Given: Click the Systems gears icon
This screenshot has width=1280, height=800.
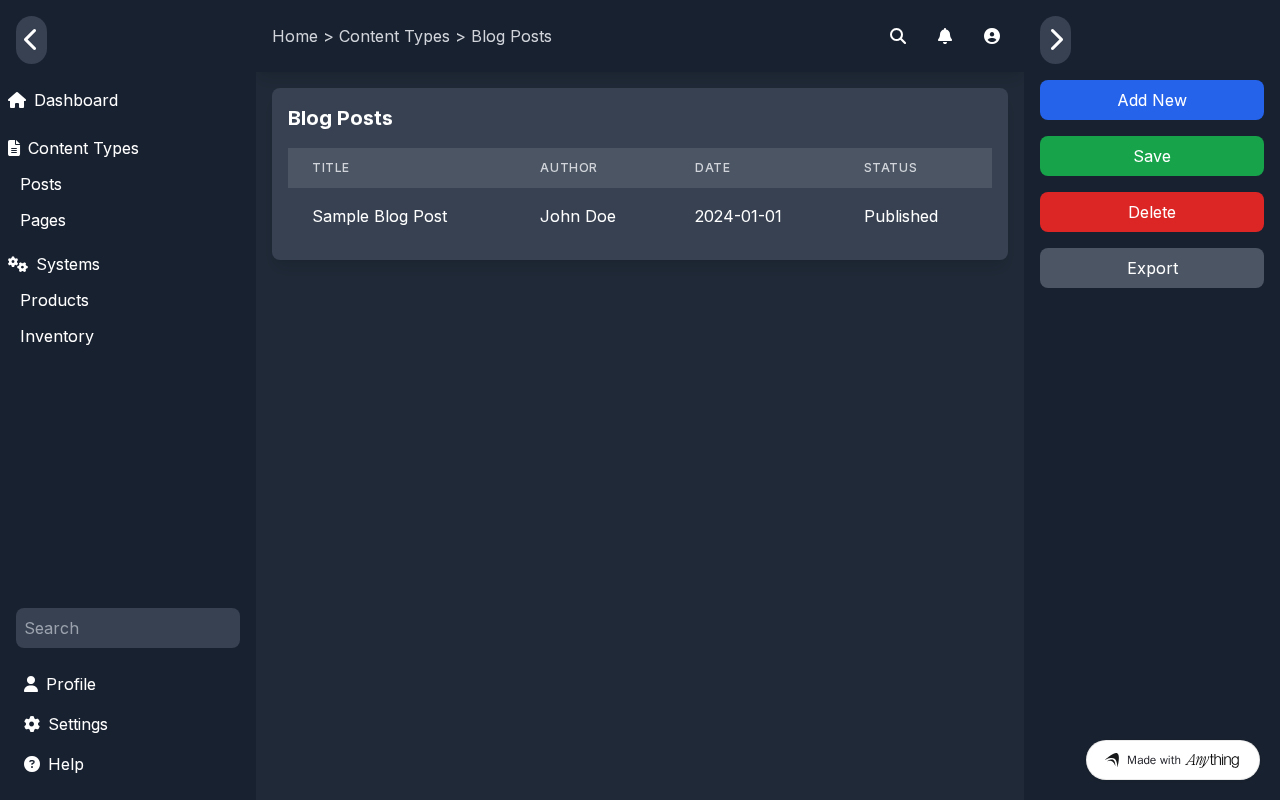Looking at the screenshot, I should pyautogui.click(x=18, y=264).
